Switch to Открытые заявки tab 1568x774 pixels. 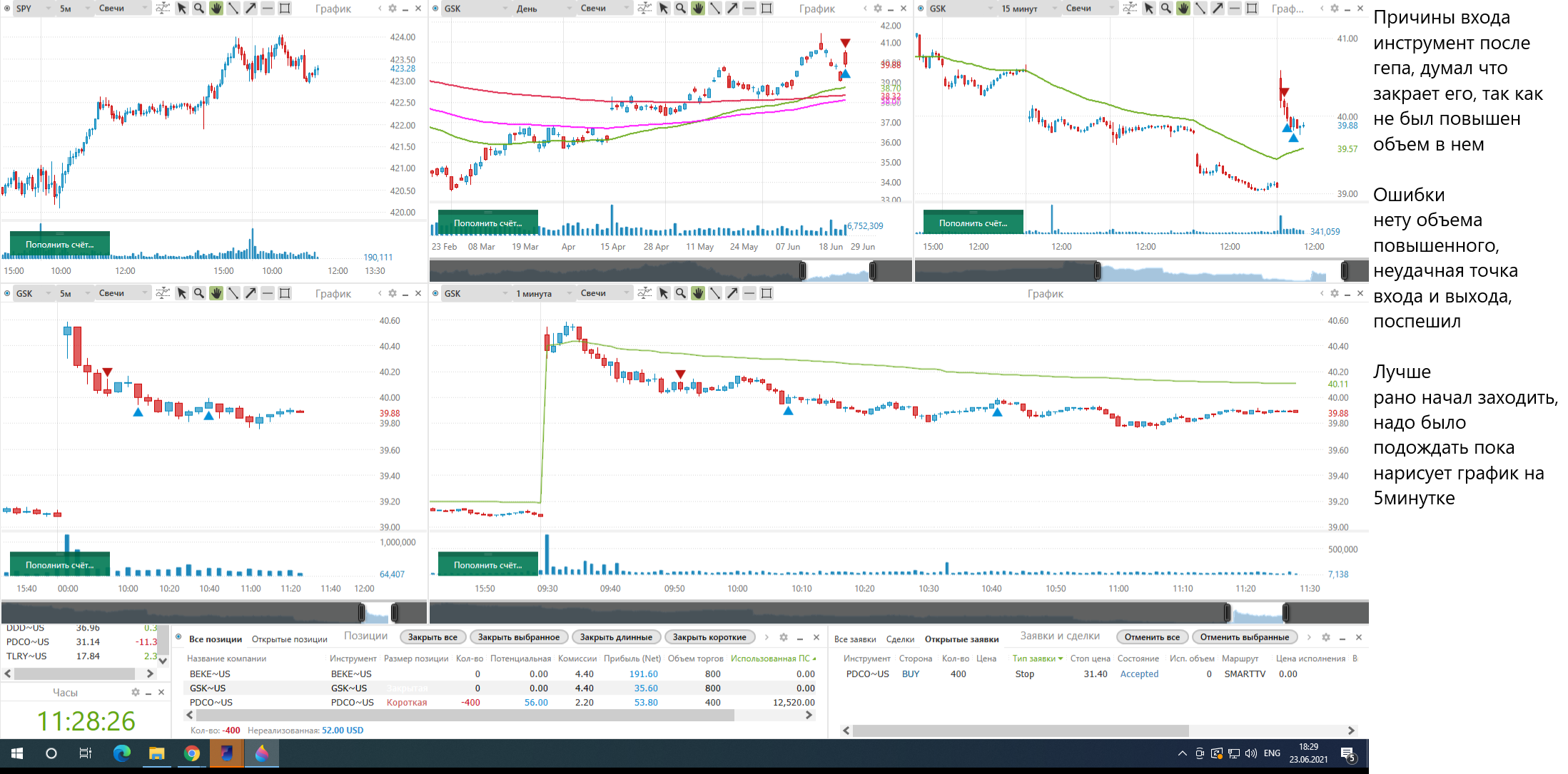[x=961, y=638]
